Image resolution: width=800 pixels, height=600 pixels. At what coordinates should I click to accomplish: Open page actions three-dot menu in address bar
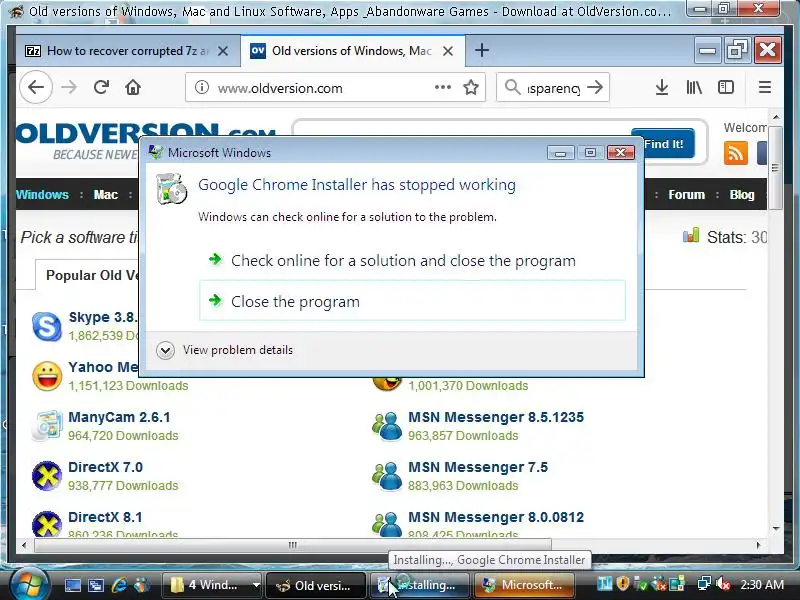coord(443,87)
